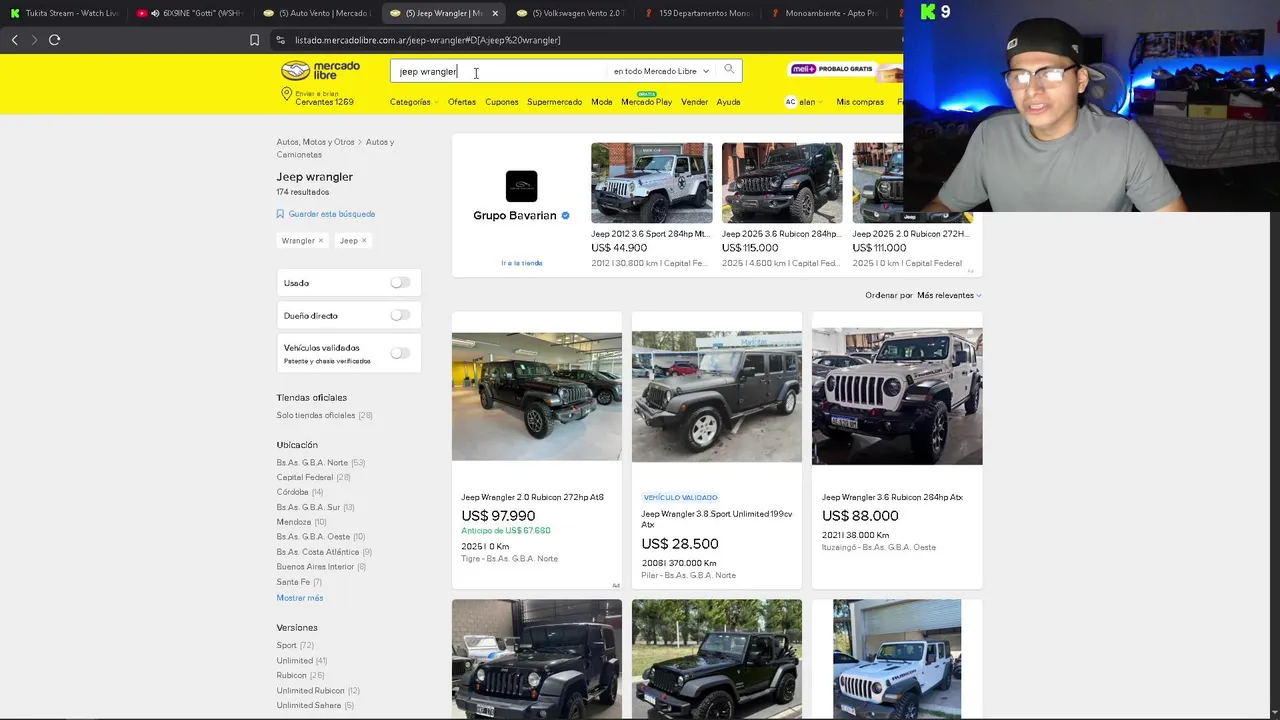Expand the Categorías menu
The width and height of the screenshot is (1280, 720).
(413, 102)
